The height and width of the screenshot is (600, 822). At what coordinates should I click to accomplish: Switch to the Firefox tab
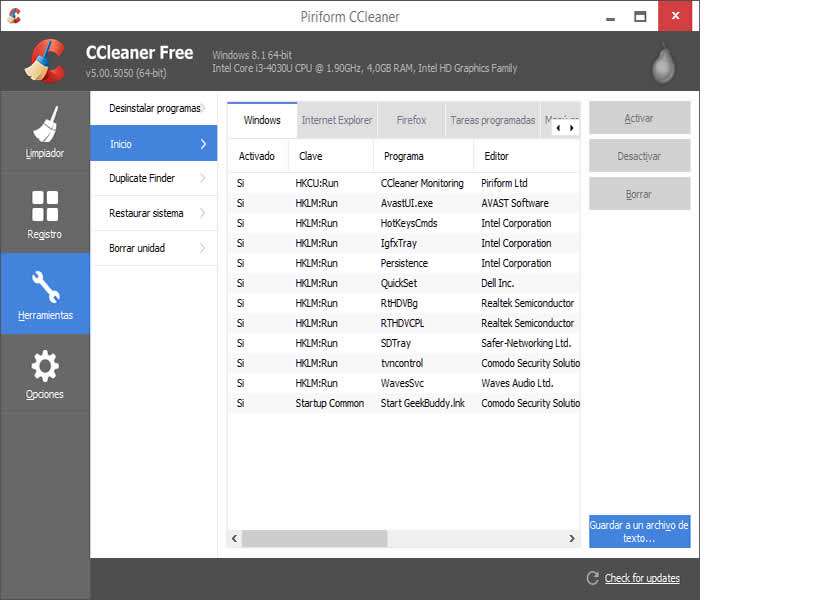(x=411, y=120)
